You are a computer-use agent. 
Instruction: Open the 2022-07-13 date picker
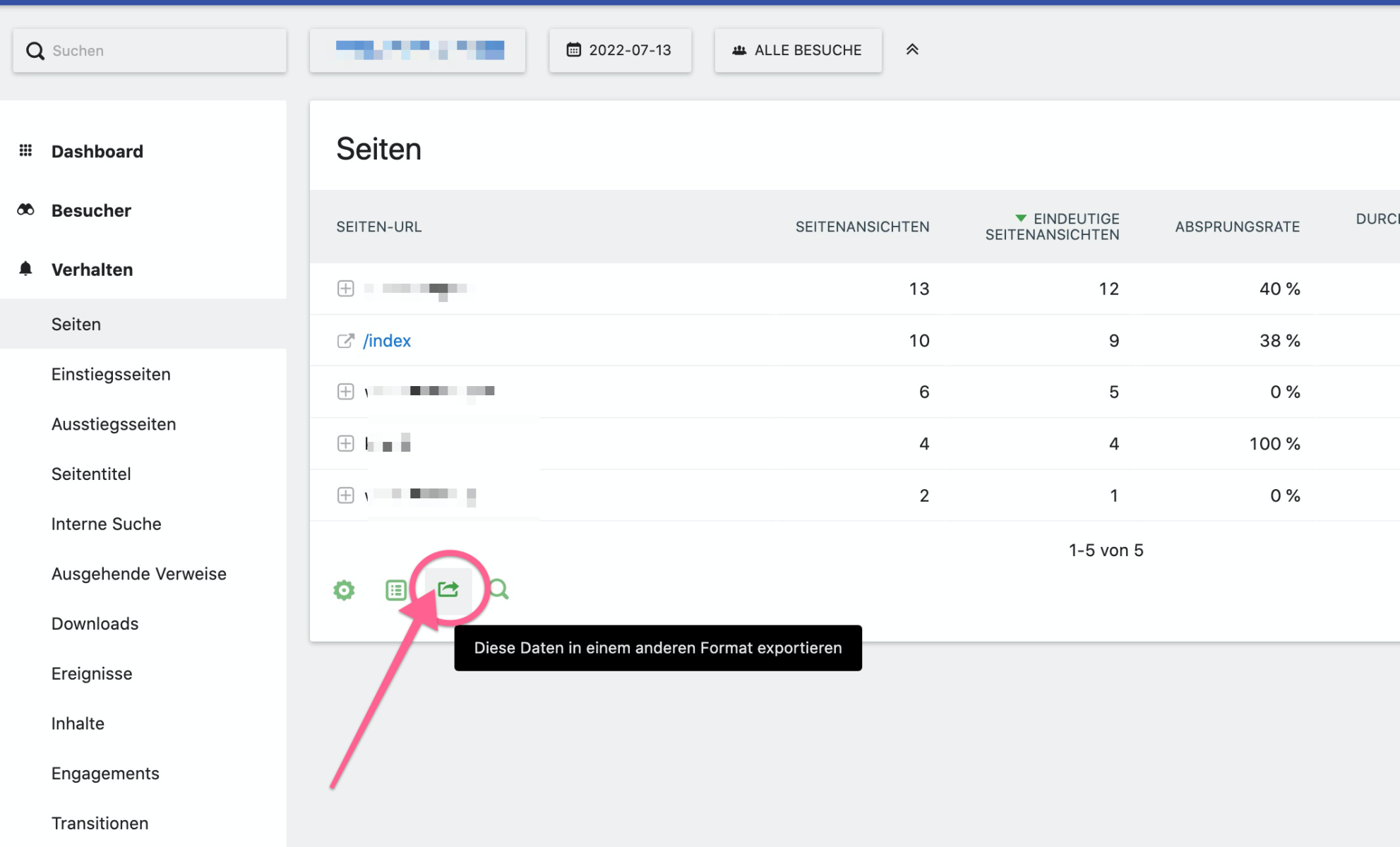pyautogui.click(x=620, y=50)
